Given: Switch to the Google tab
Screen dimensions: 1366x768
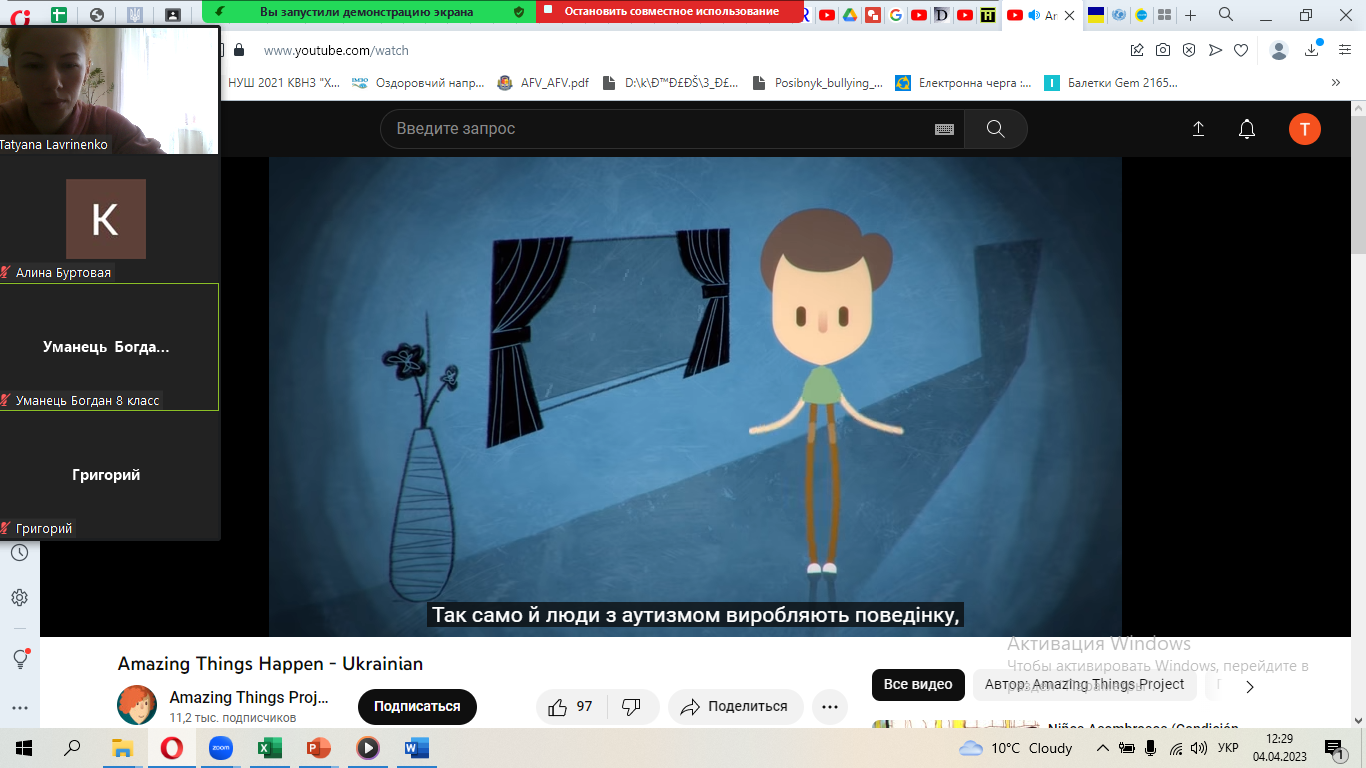Looking at the screenshot, I should (895, 15).
